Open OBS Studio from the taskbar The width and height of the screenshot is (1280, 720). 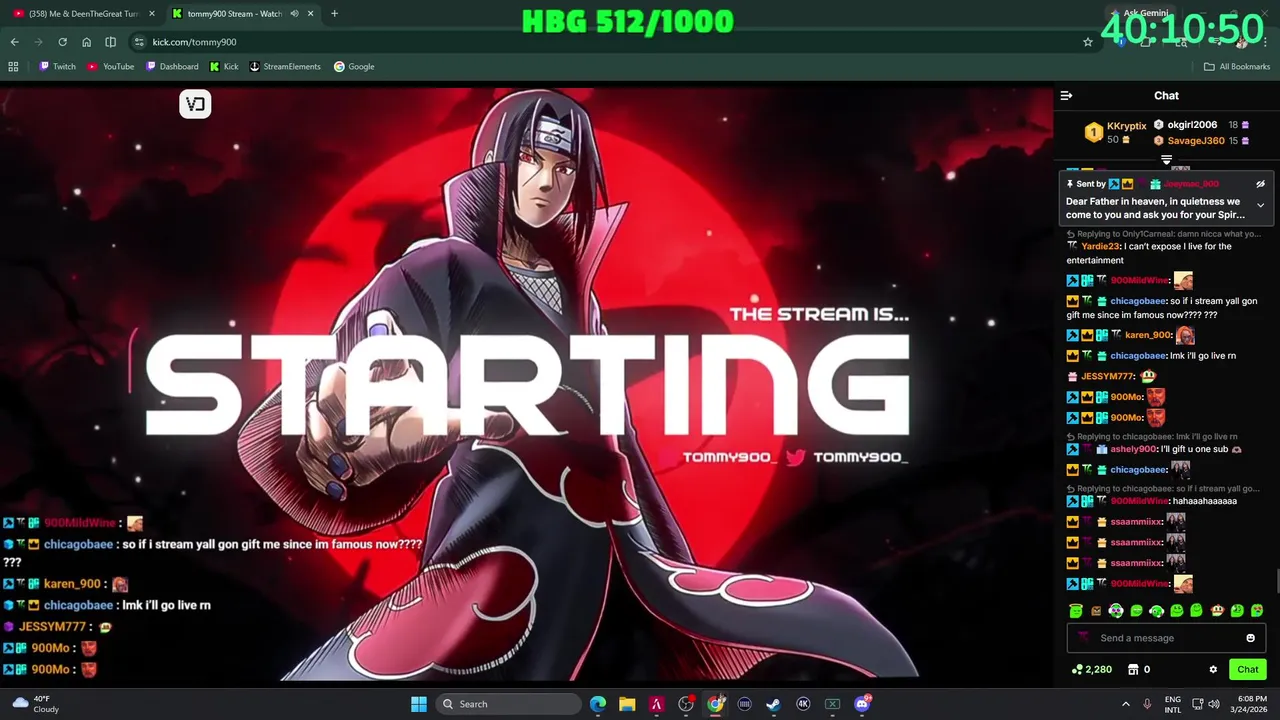686,704
